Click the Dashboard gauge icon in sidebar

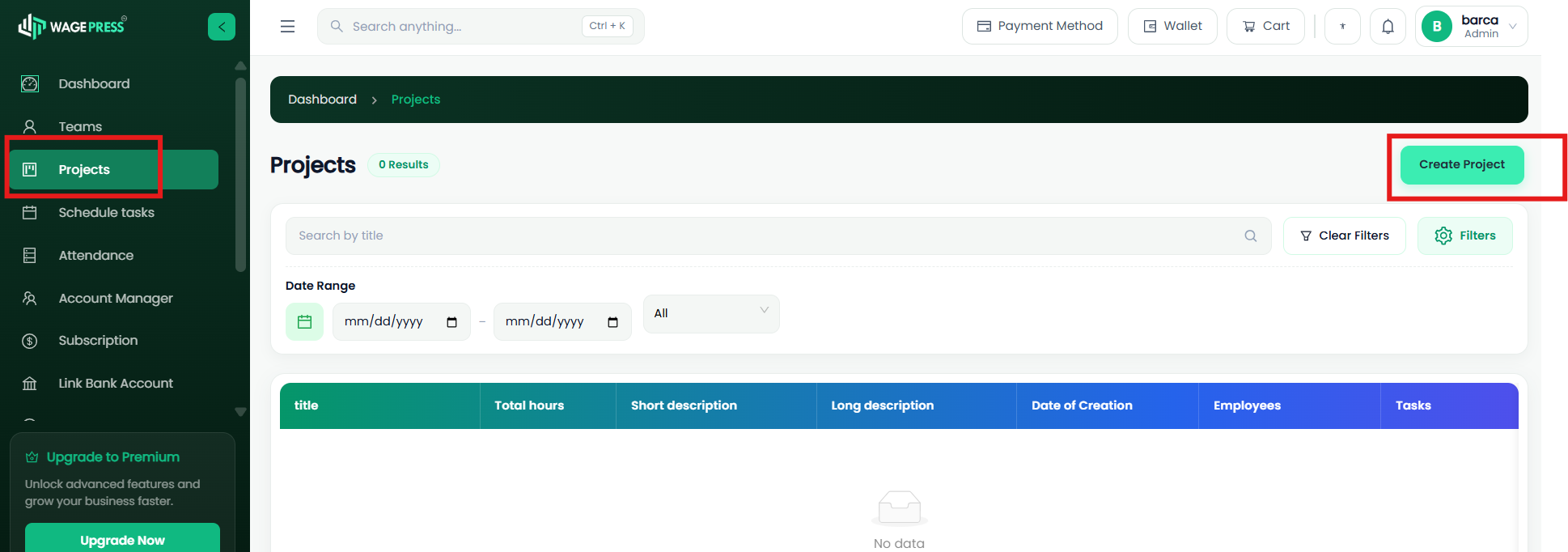click(x=30, y=84)
